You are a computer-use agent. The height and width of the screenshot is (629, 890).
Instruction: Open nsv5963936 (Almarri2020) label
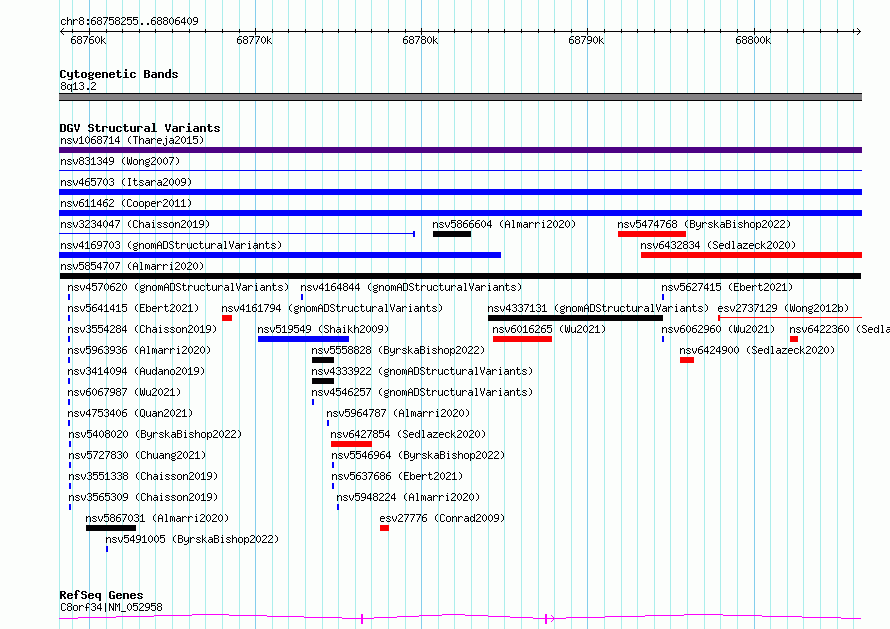point(139,350)
